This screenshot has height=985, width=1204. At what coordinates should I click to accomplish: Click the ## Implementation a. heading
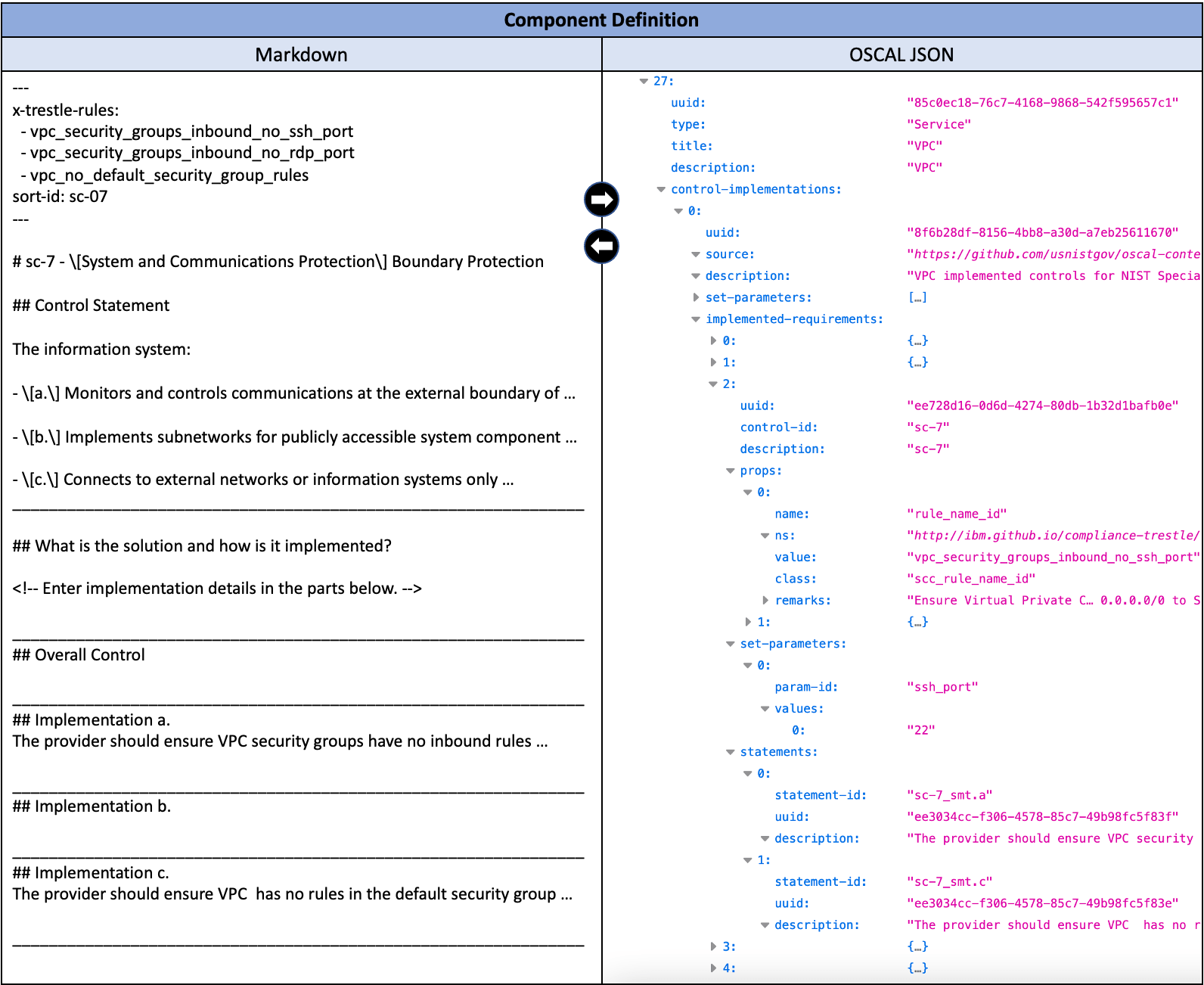pos(92,720)
